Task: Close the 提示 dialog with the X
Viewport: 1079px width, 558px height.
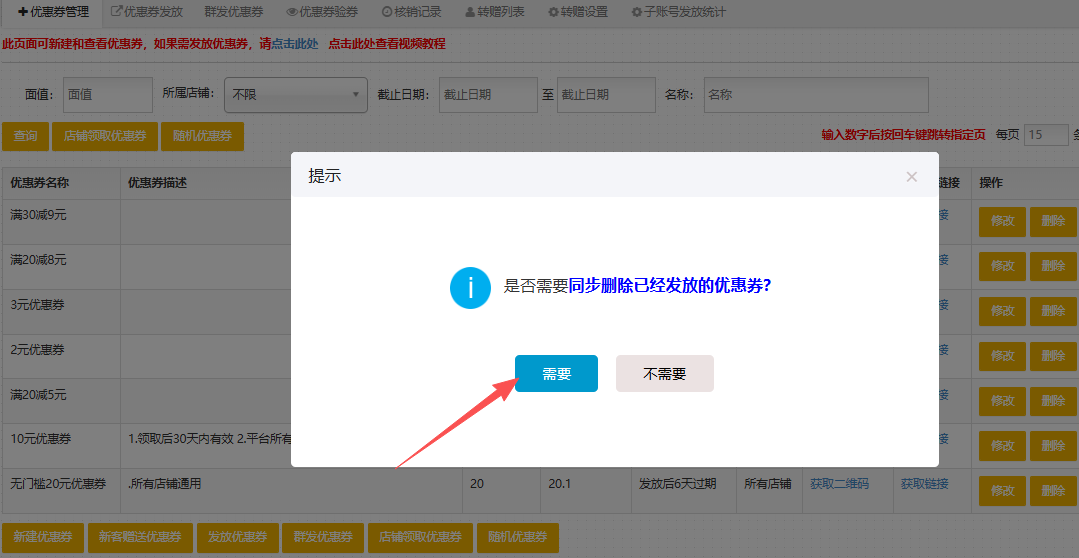Action: coord(911,177)
